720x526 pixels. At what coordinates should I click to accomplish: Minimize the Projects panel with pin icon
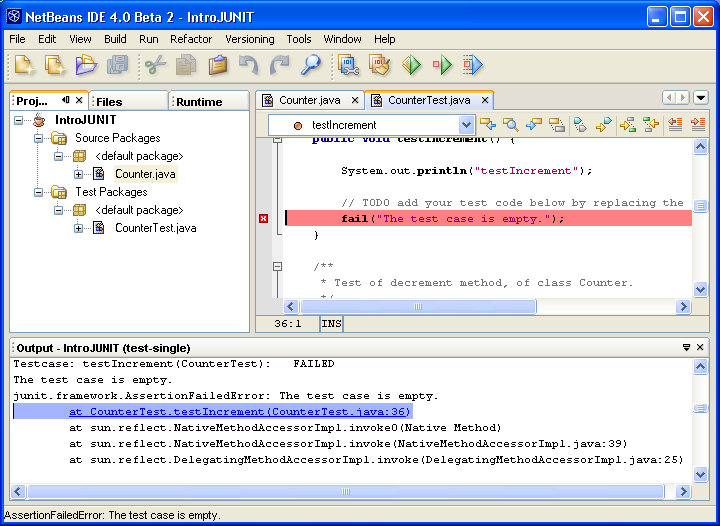[x=66, y=100]
